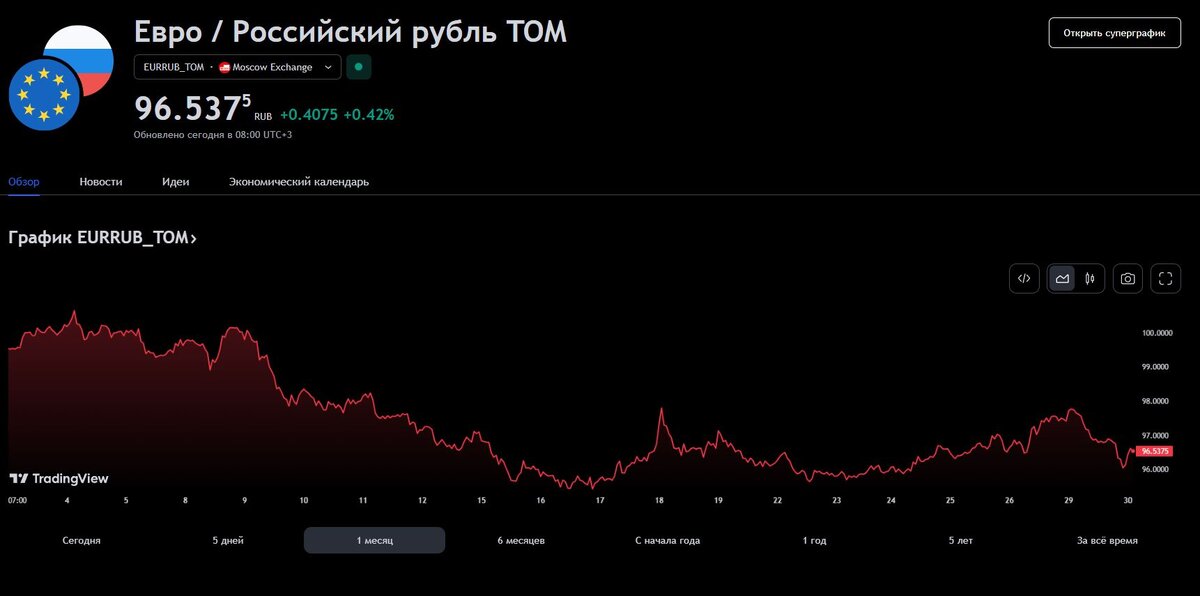Enter fullscreen mode via the expand icon
Screen dimensions: 1200x596
[x=1165, y=278]
